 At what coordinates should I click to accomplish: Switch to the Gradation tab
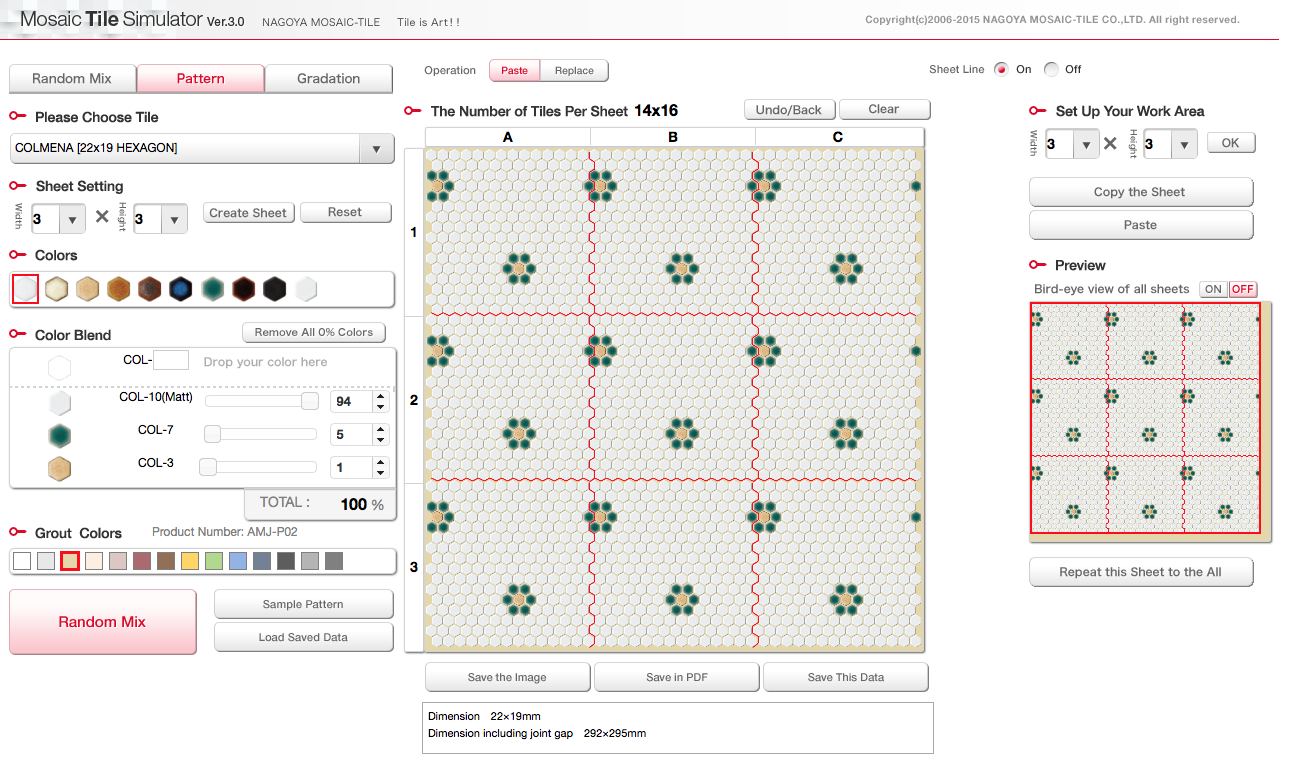point(328,78)
